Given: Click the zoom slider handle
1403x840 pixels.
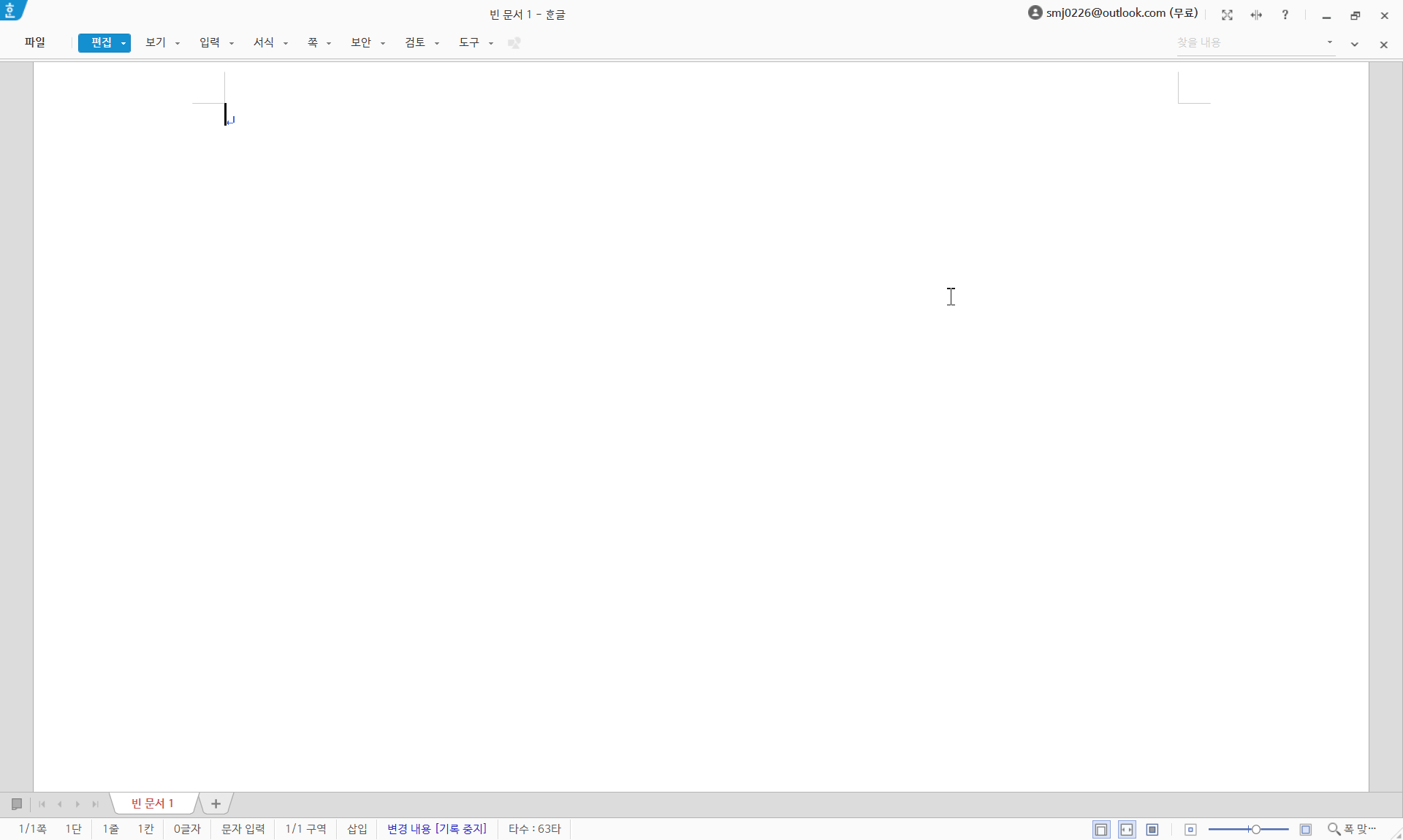Looking at the screenshot, I should 1255,829.
